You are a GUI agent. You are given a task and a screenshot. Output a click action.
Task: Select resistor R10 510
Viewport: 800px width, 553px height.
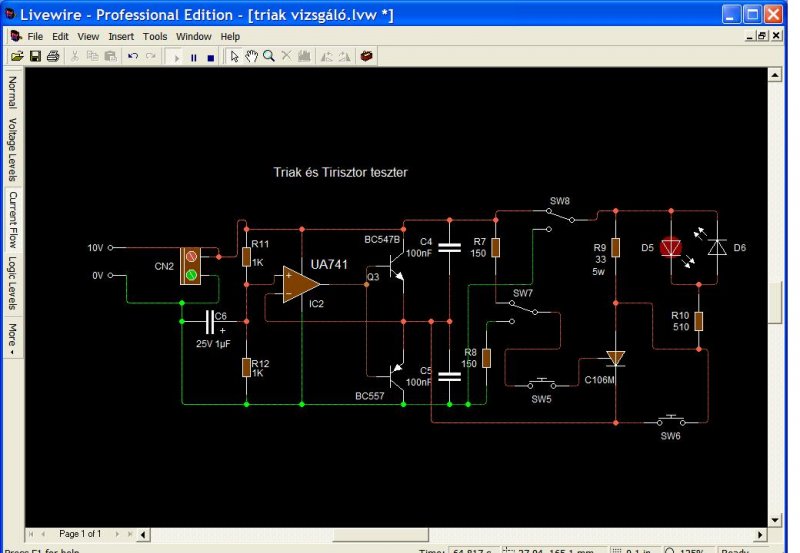698,321
